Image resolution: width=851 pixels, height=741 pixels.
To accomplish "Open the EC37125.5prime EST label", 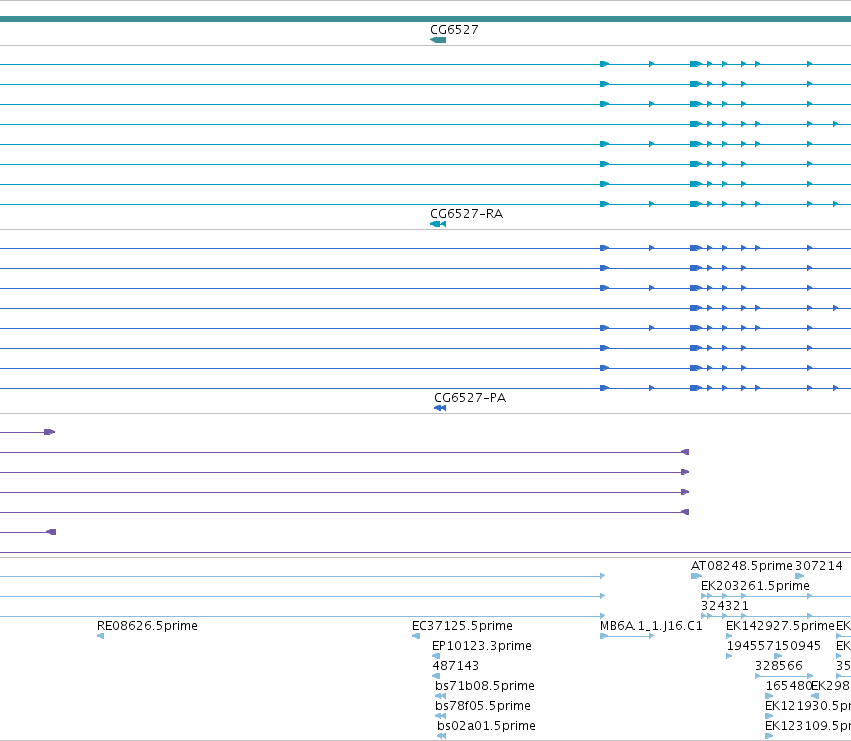I will [462, 626].
